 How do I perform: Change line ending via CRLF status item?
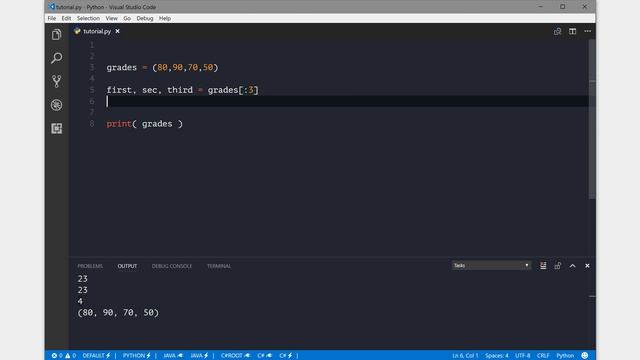click(543, 356)
